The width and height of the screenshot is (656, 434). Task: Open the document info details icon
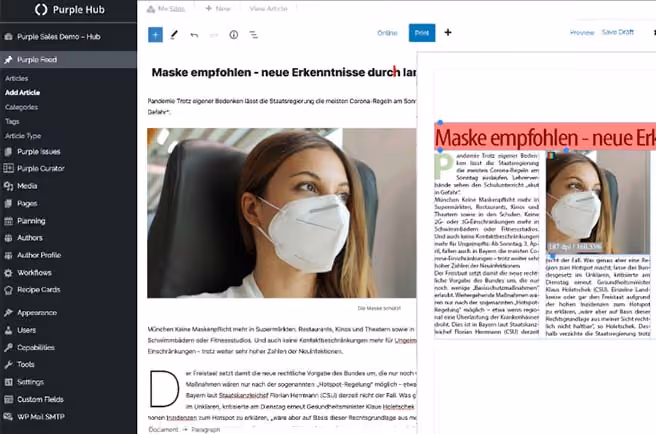234,35
